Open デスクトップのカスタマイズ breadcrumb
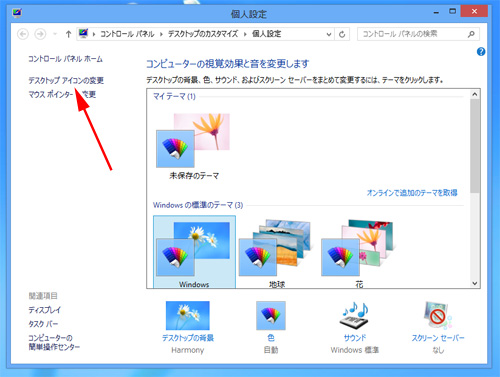 203,34
